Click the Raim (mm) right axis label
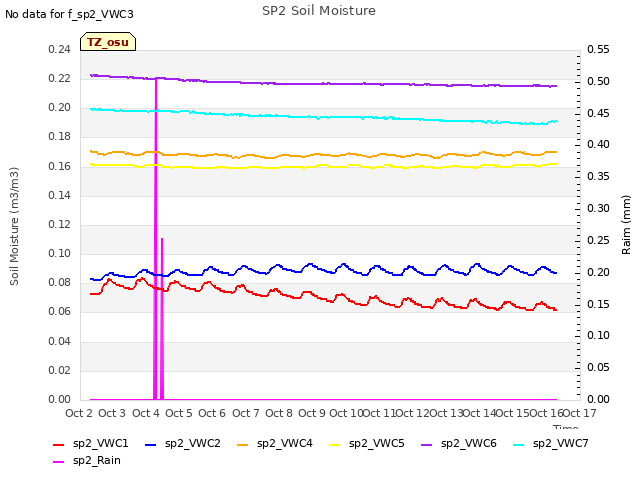The width and height of the screenshot is (640, 480). point(626,225)
